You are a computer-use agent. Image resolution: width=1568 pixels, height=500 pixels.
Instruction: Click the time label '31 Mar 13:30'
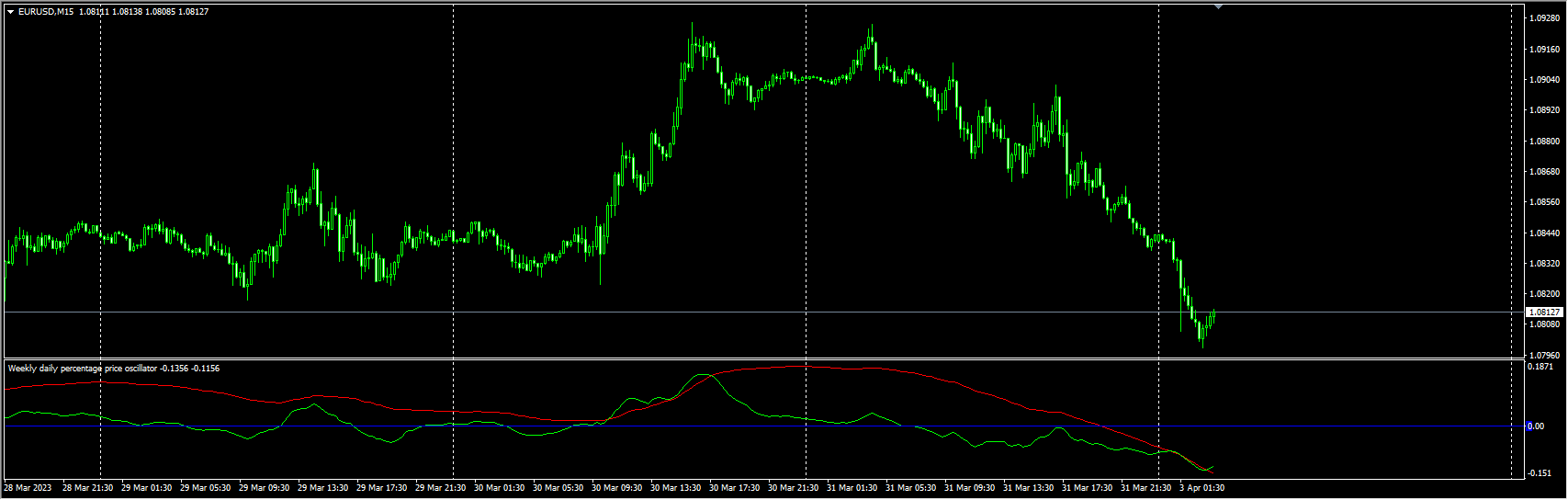point(1028,488)
